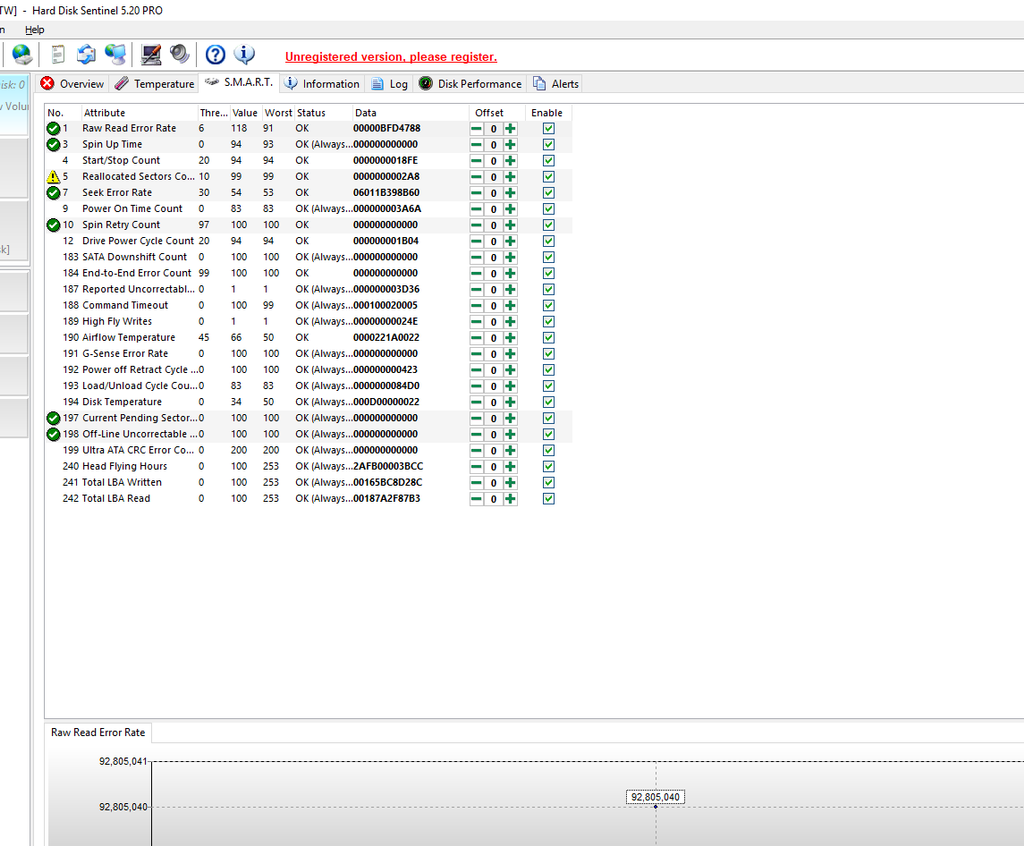Screen dimensions: 1024x846
Task: Sort by the Worst column header
Action: 278,112
